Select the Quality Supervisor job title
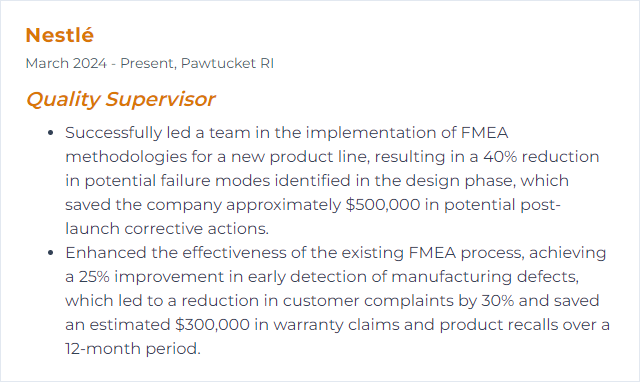640x382 pixels. point(120,99)
